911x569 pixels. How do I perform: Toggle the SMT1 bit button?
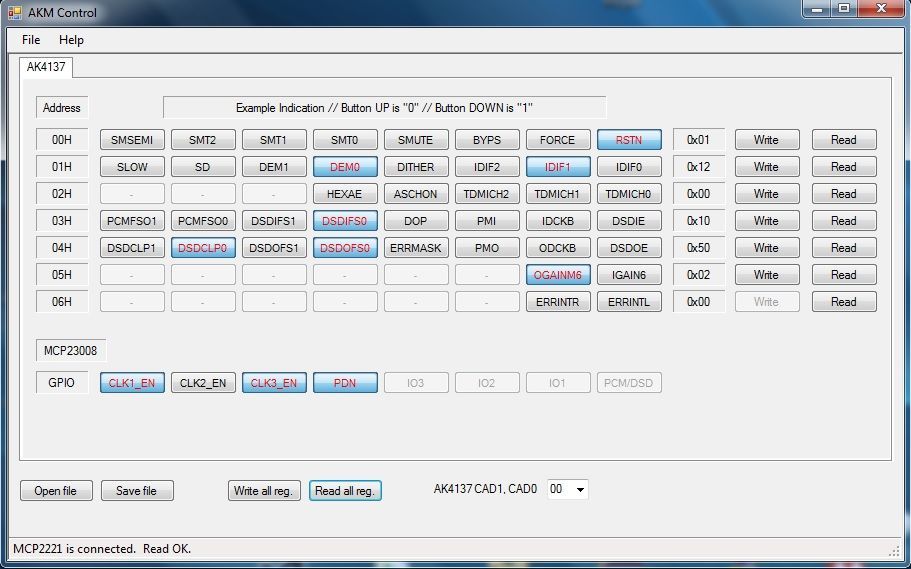274,139
